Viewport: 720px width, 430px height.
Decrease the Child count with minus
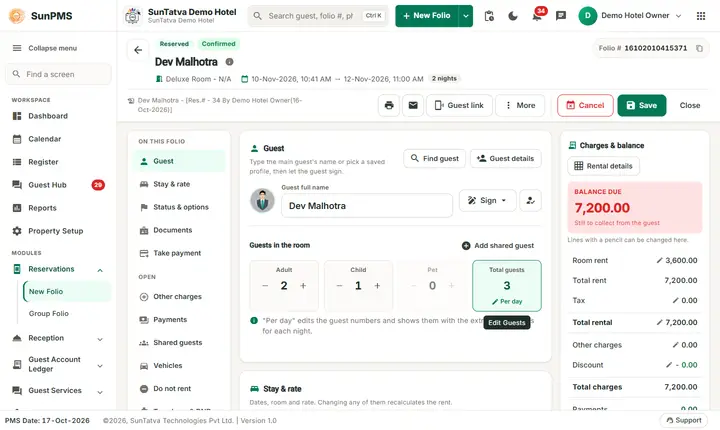(339, 286)
